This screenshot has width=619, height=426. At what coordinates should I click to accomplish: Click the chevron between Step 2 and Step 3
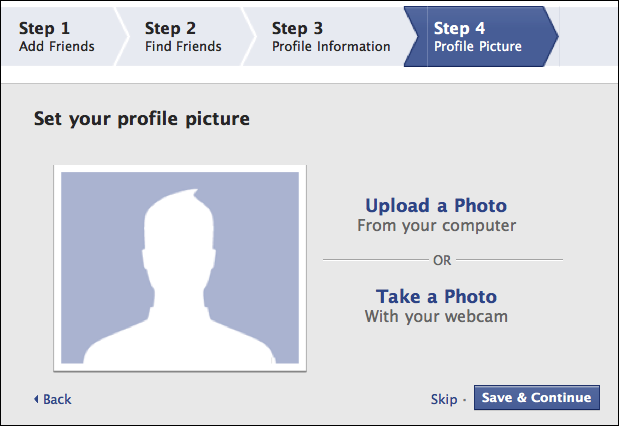click(x=249, y=36)
